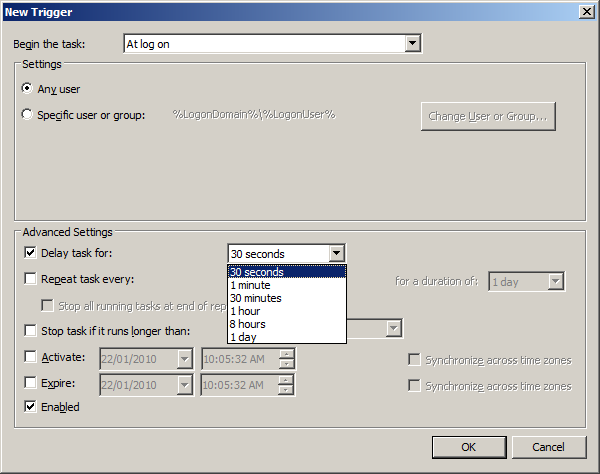Uncheck the 'Delay task for' checkbox
600x474 pixels.
click(29, 253)
